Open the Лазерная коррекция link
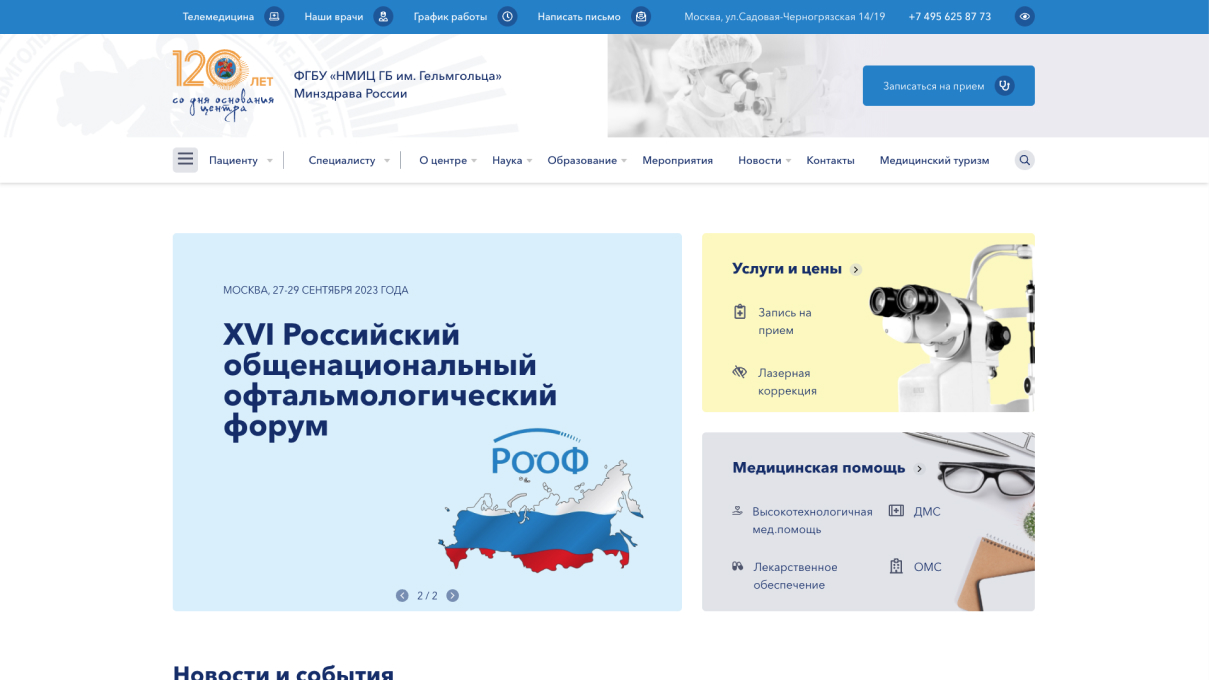1209x680 pixels. pyautogui.click(x=788, y=382)
